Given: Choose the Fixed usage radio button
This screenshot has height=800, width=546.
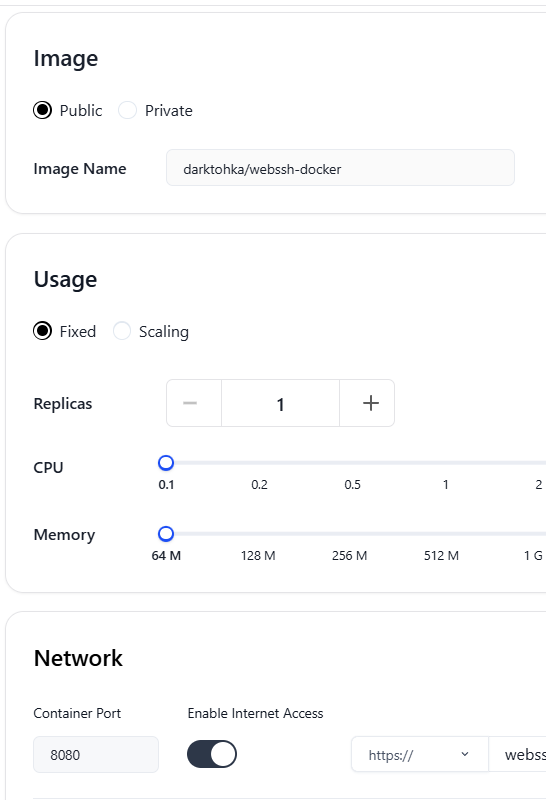Looking at the screenshot, I should (42, 331).
